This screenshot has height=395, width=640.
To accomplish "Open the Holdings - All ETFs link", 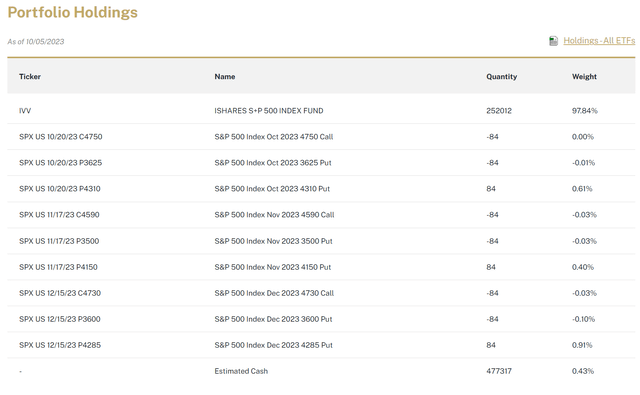I will point(599,41).
